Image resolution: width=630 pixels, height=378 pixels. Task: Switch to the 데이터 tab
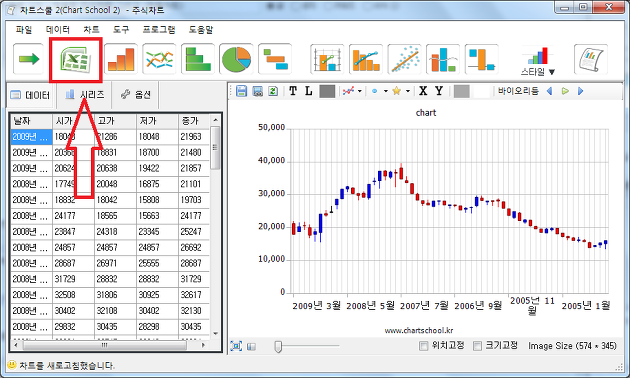tap(31, 95)
